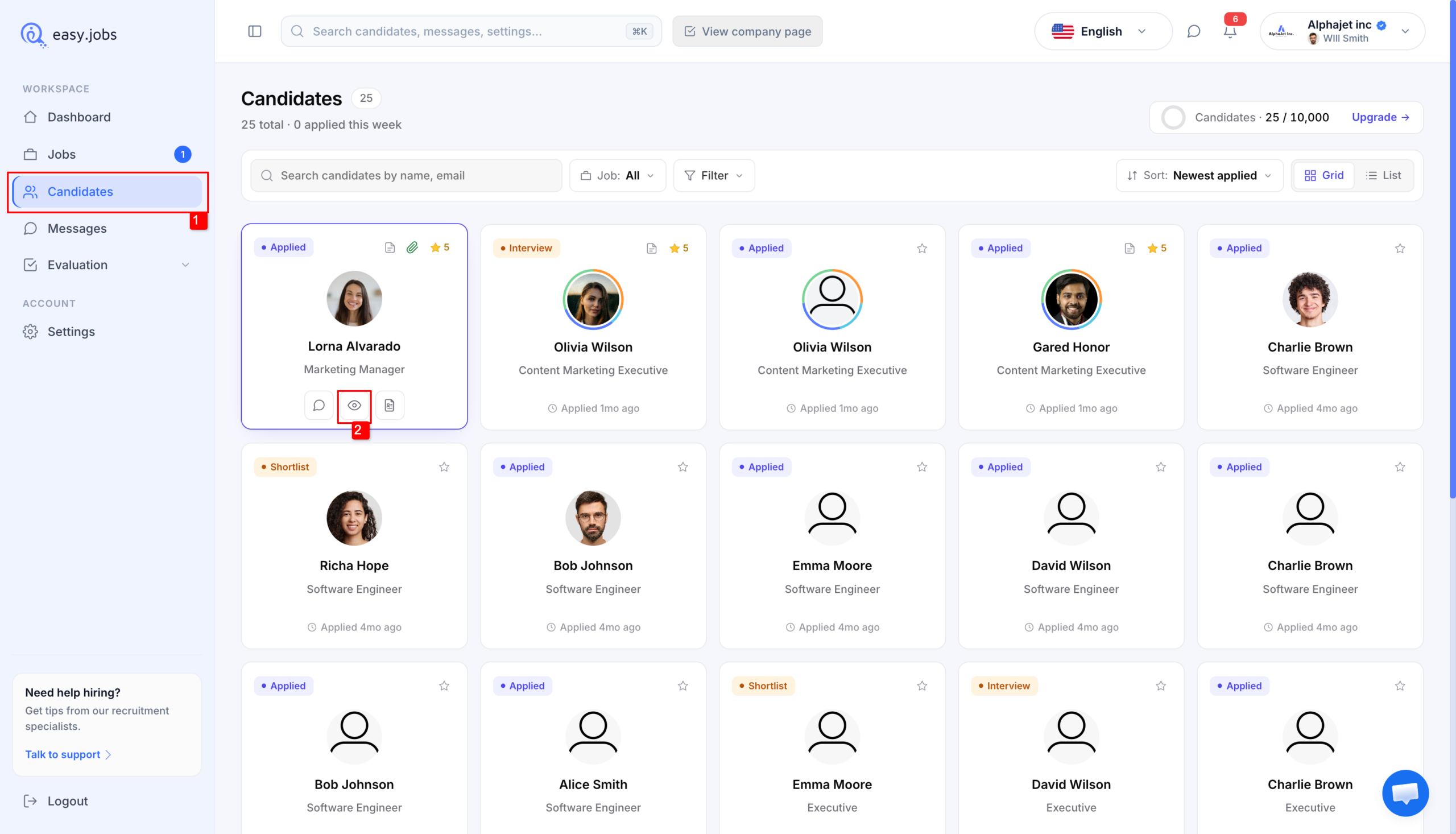Click document icon on Gared Honor card
Screen dimensions: 1456x834
1130,248
